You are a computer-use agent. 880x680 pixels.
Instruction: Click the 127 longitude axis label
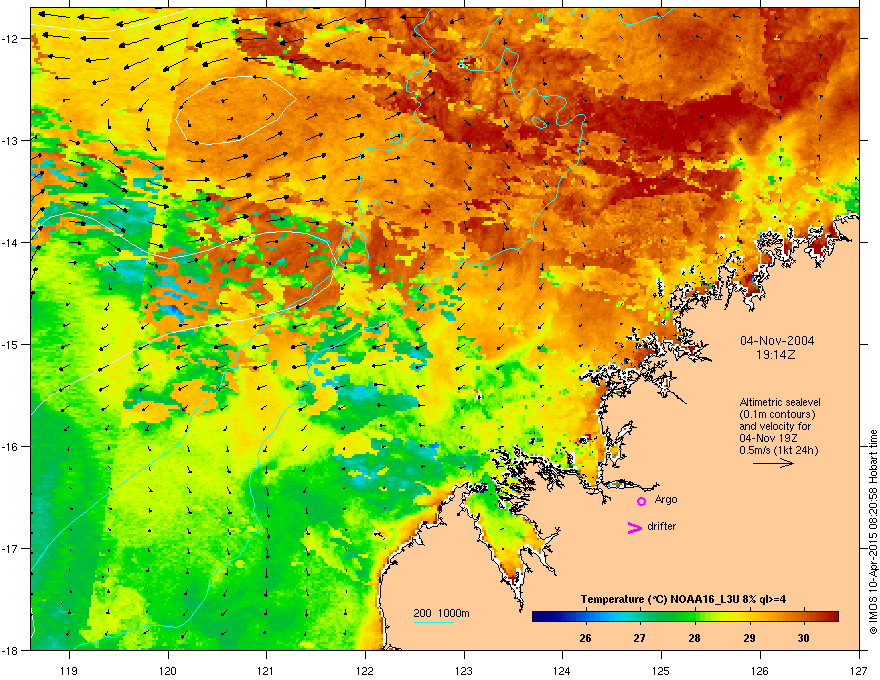pos(859,671)
